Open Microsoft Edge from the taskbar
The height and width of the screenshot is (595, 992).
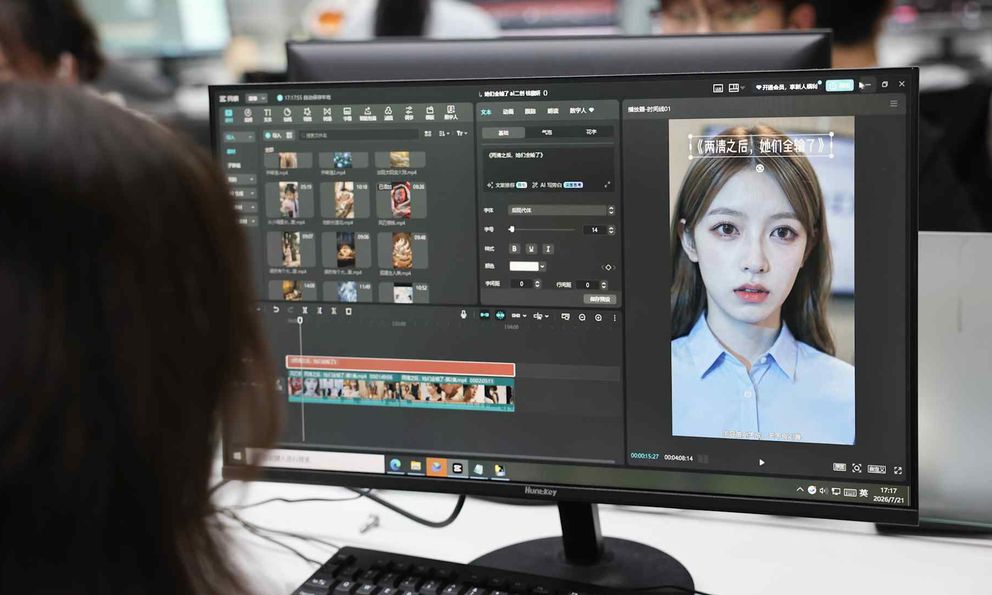click(x=395, y=465)
